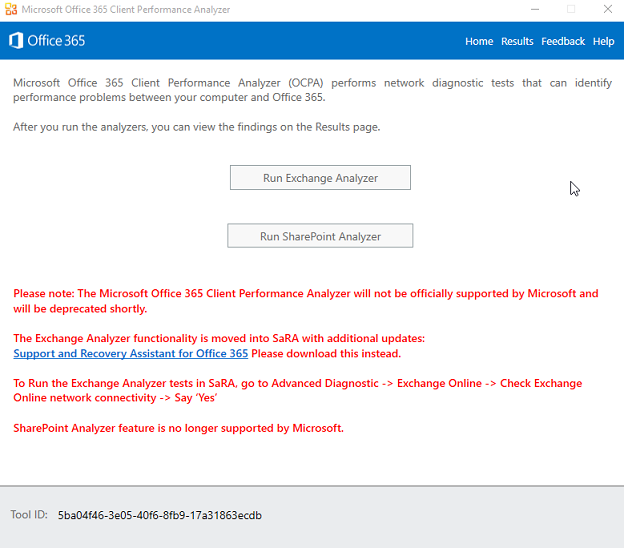Click the disabled maximize button
Image resolution: width=624 pixels, height=548 pixels.
(x=571, y=9)
